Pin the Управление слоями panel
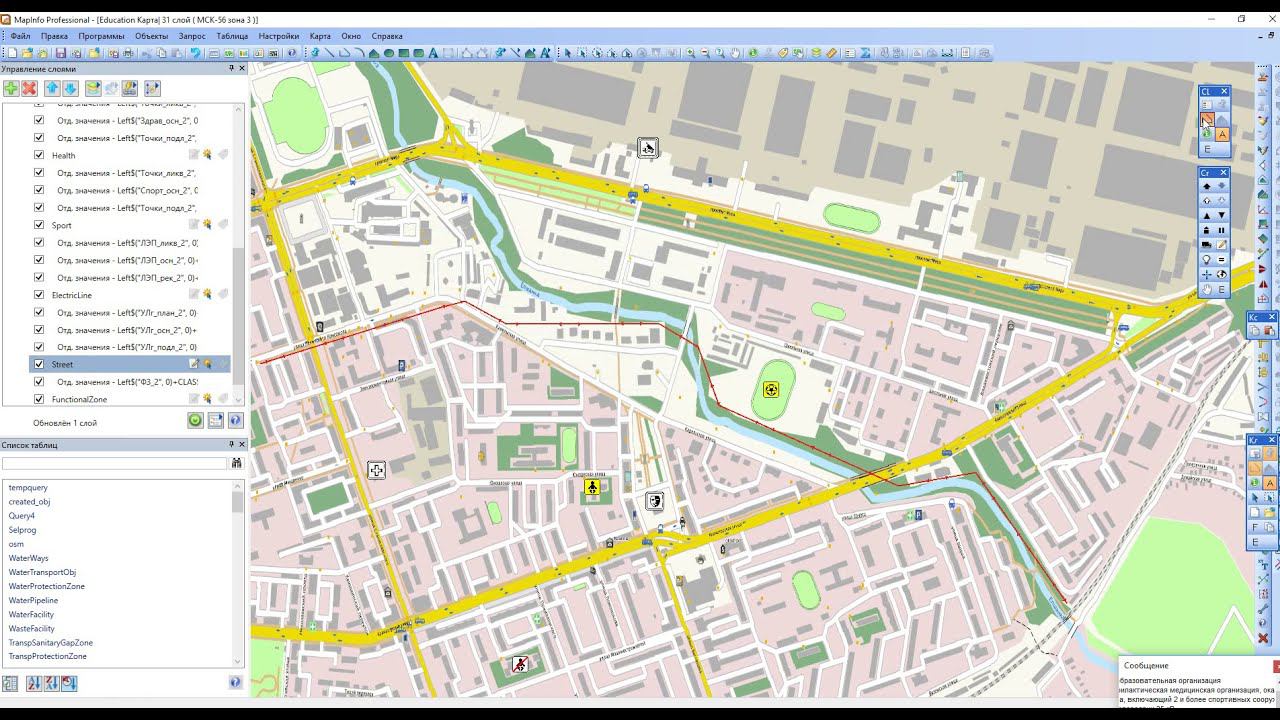 click(231, 69)
